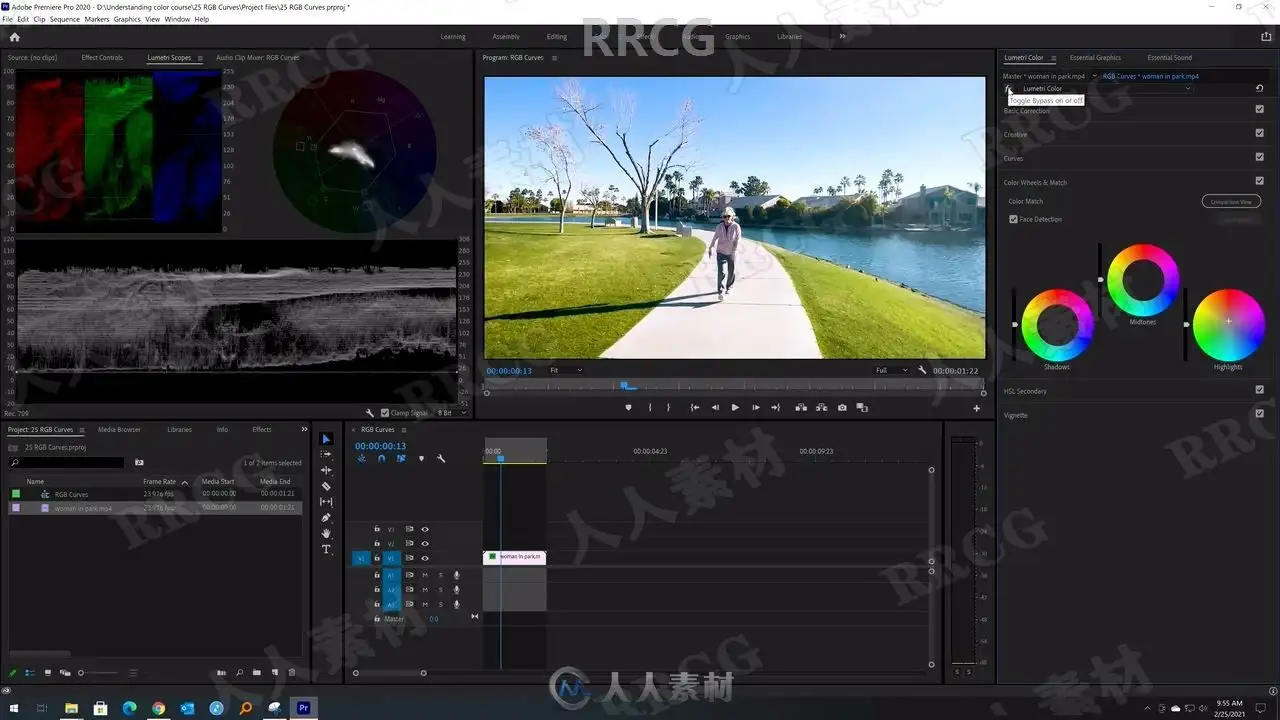Screen dimensions: 1280x720
Task: Click the Home icon
Action: point(14,37)
